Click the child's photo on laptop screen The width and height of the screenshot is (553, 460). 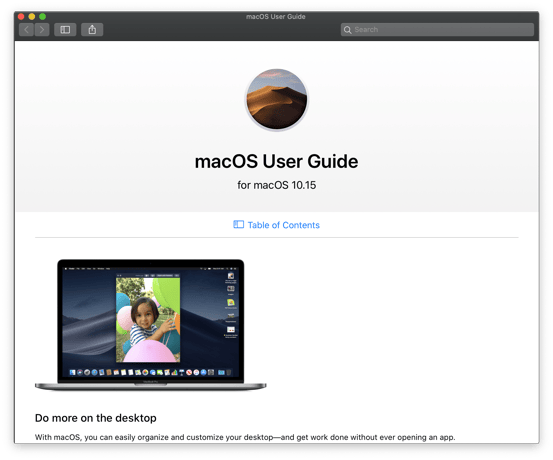click(148, 320)
